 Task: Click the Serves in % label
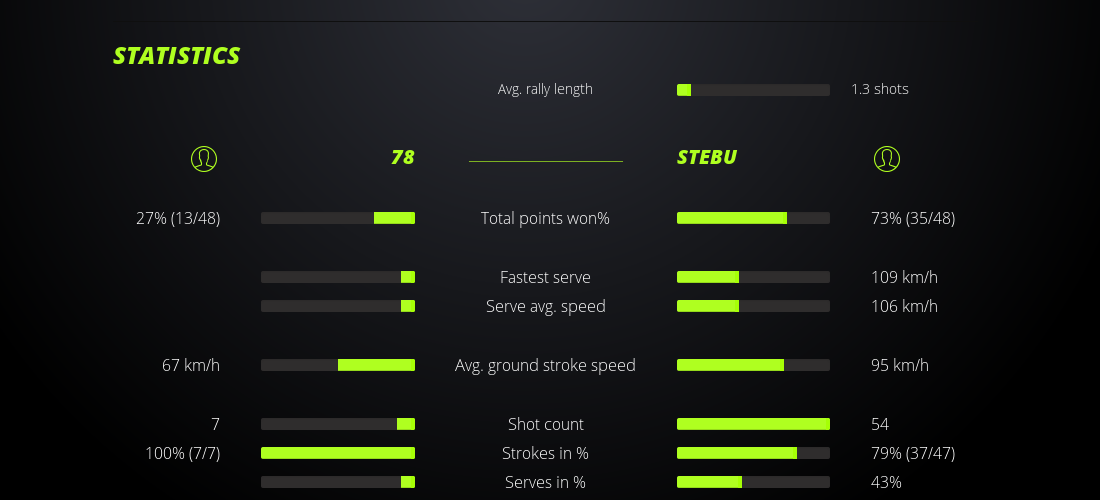[x=546, y=482]
